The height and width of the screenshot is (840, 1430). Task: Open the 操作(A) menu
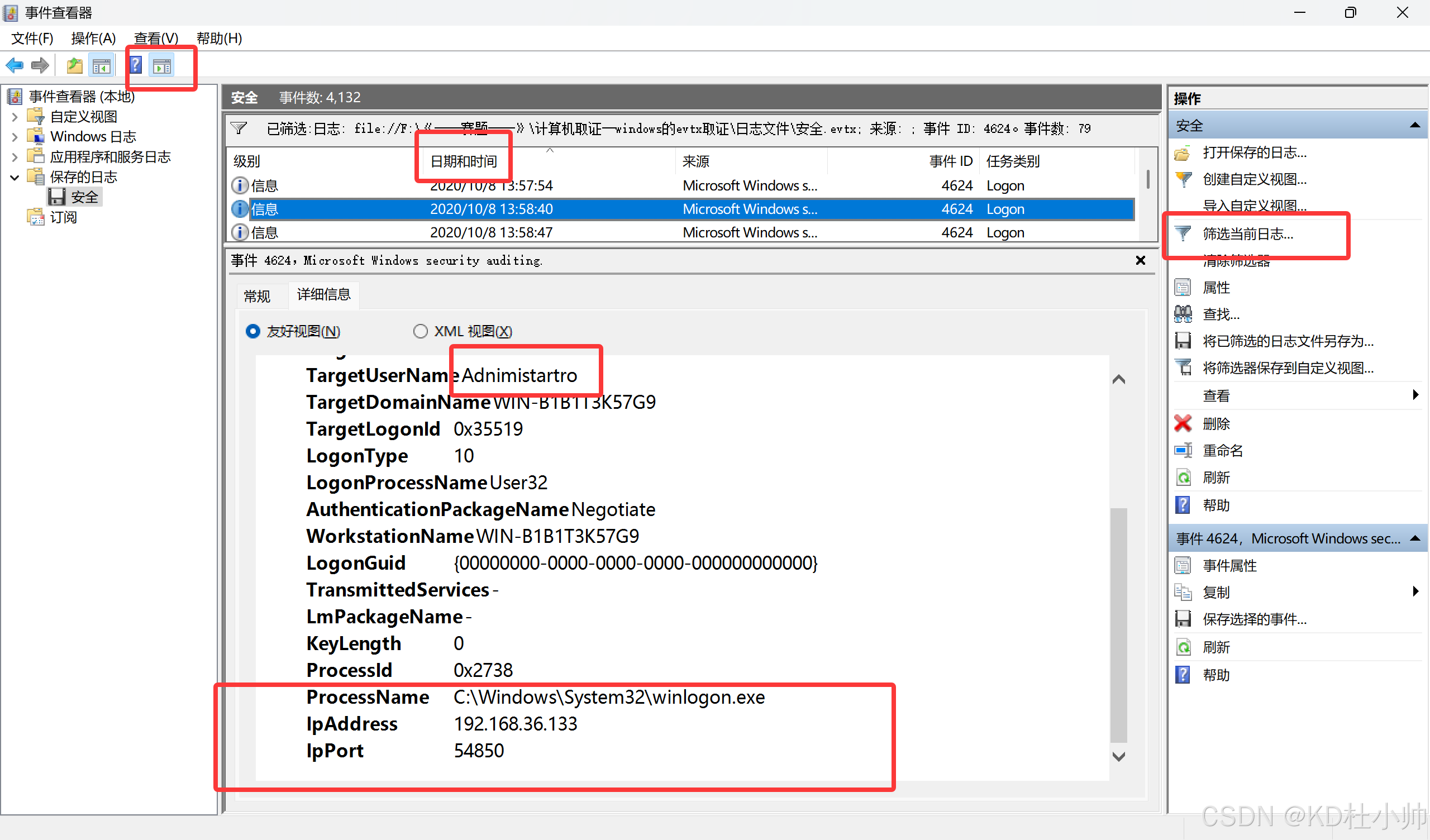point(93,38)
